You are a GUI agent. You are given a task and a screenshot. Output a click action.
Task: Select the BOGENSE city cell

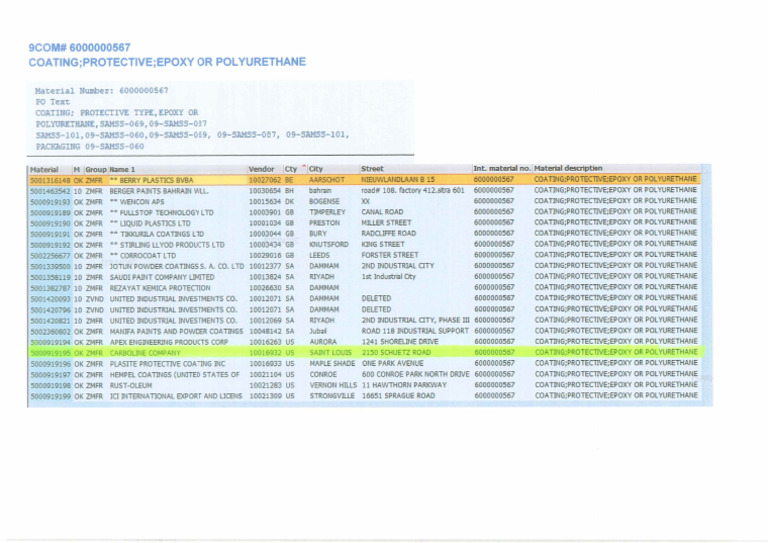pos(324,201)
